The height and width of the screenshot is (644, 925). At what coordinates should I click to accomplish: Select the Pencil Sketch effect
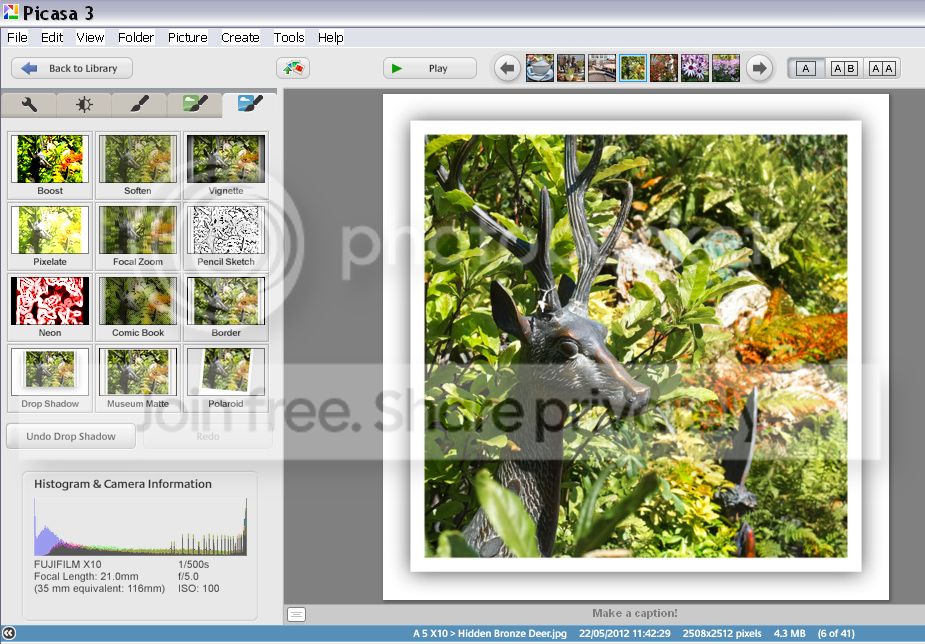click(x=225, y=231)
